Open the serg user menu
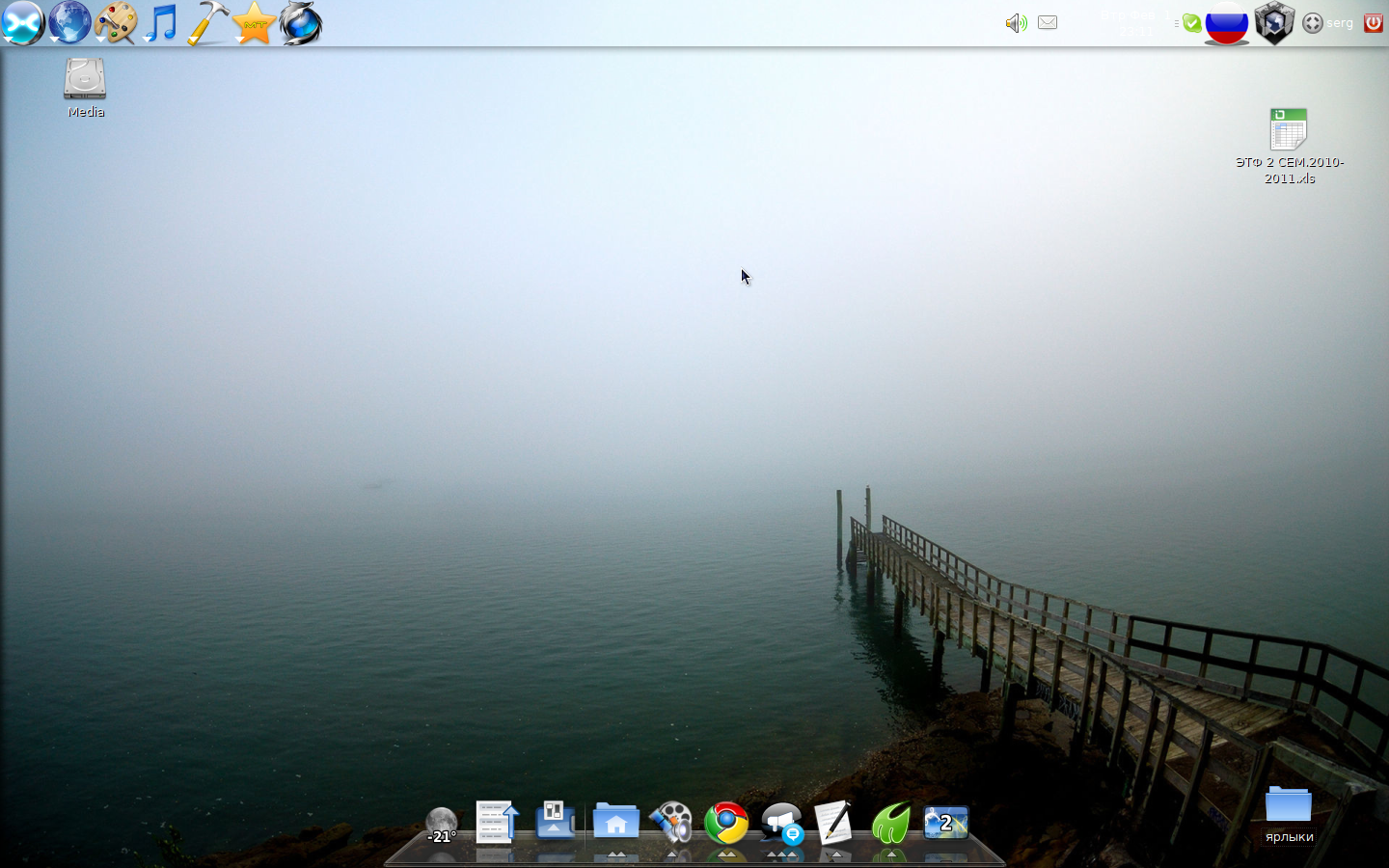1389x868 pixels. pyautogui.click(x=1328, y=23)
